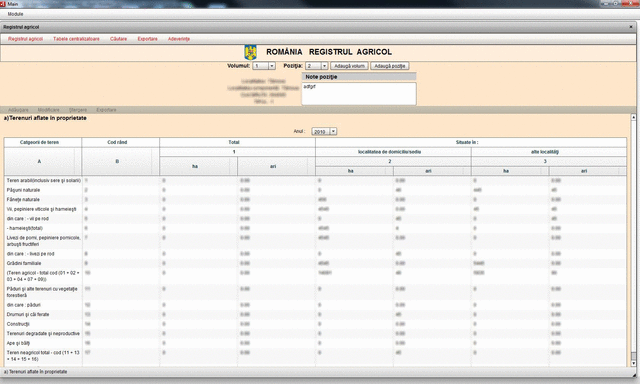This screenshot has width=640, height=384.
Task: Select the 'Situate în :' column header
Action: 471,142
